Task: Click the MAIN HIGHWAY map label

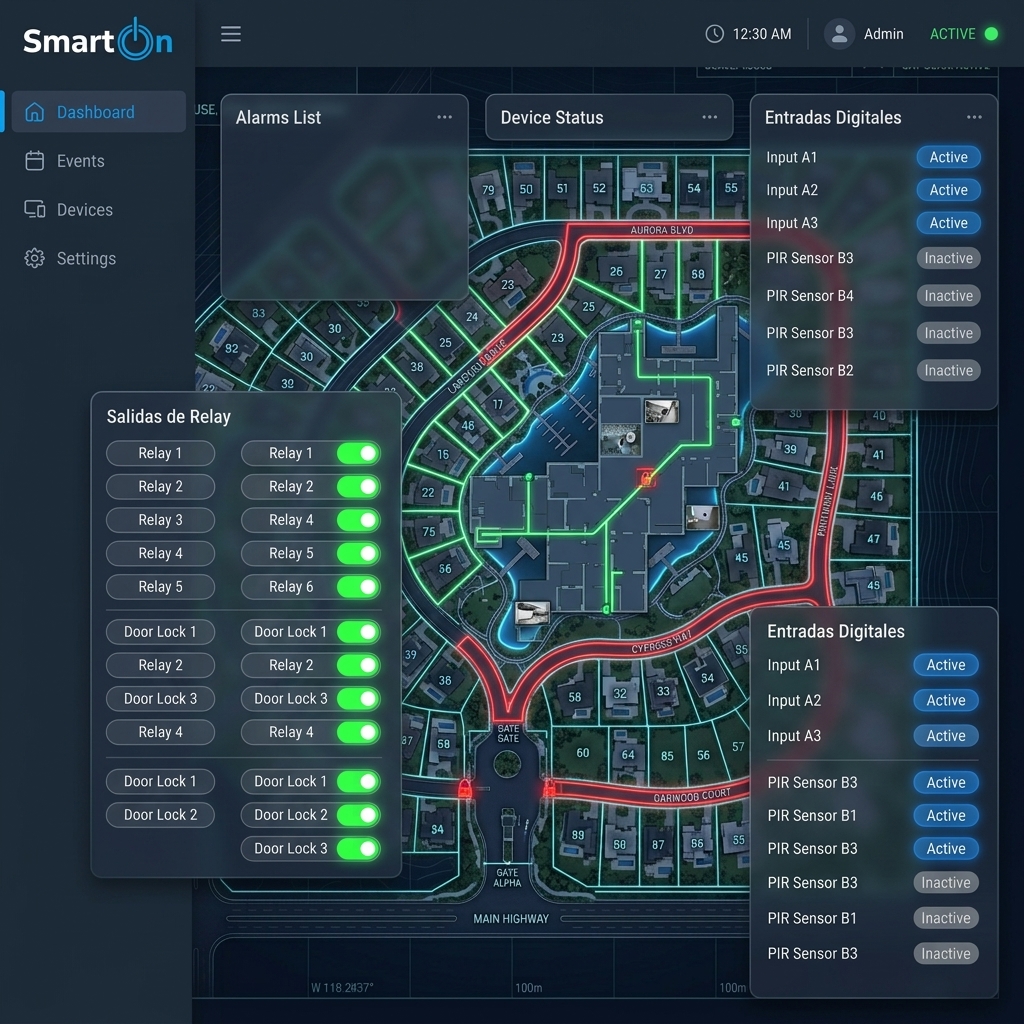Action: pyautogui.click(x=511, y=919)
